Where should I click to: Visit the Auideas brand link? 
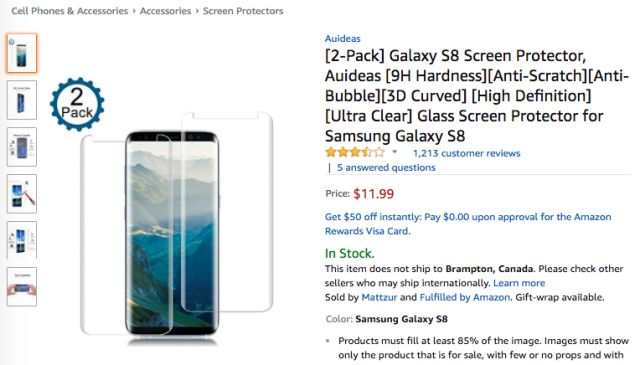pyautogui.click(x=342, y=39)
